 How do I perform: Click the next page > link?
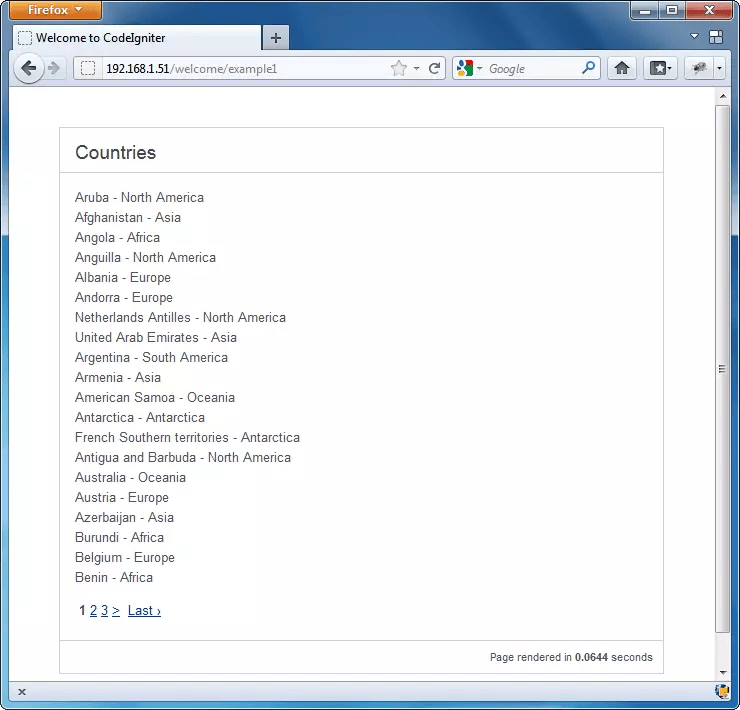pyautogui.click(x=116, y=610)
